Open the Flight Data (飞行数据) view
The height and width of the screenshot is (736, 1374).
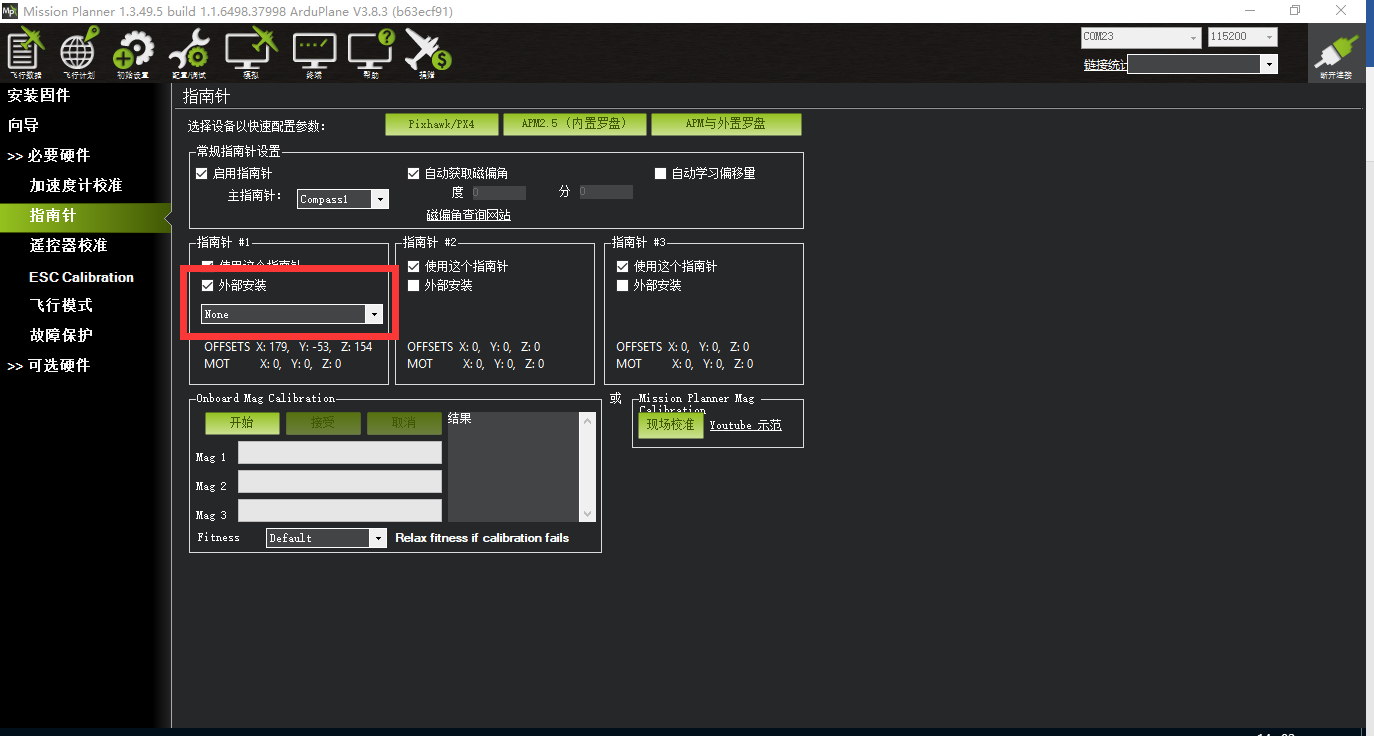[x=26, y=52]
